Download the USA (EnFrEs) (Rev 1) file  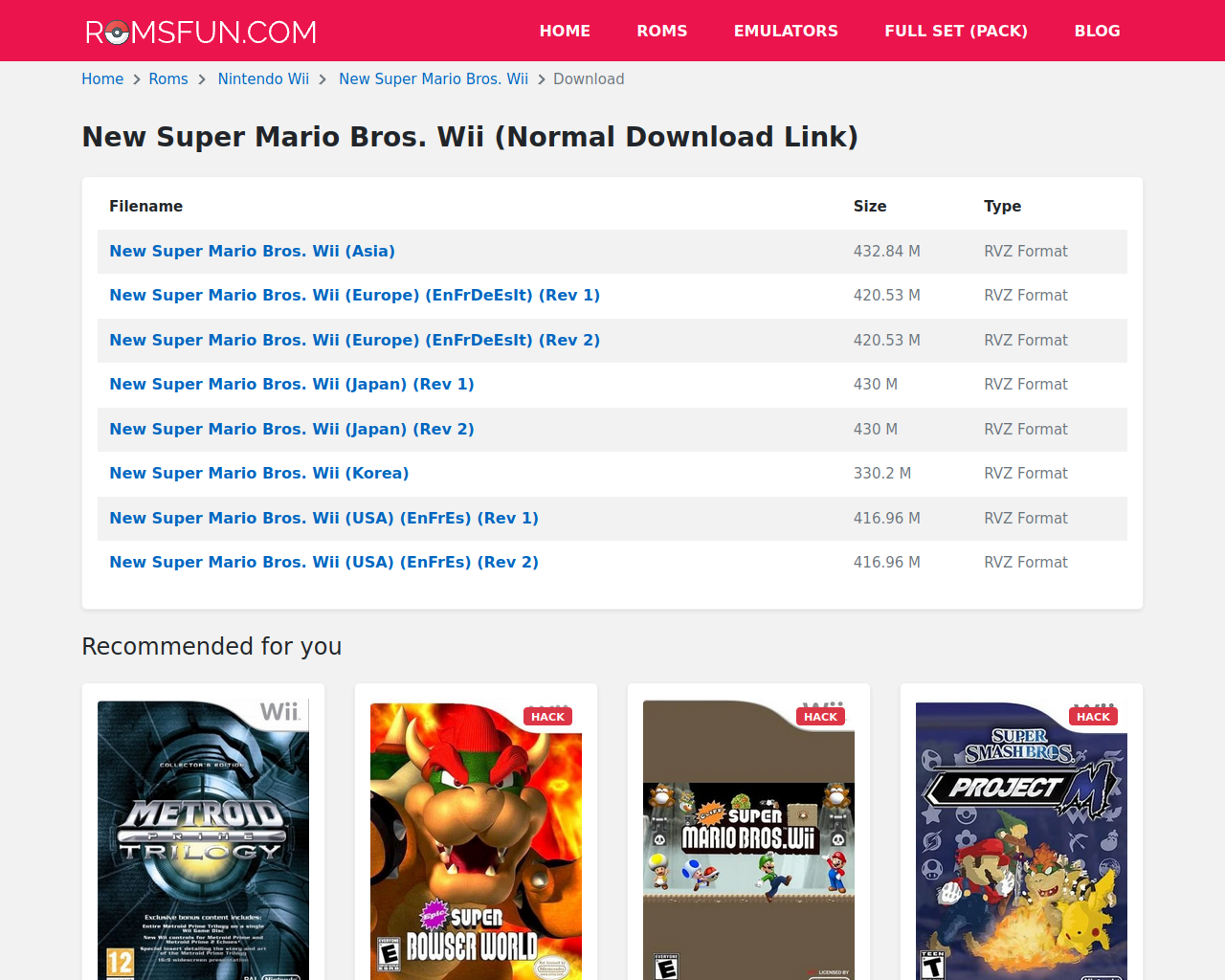pos(323,518)
